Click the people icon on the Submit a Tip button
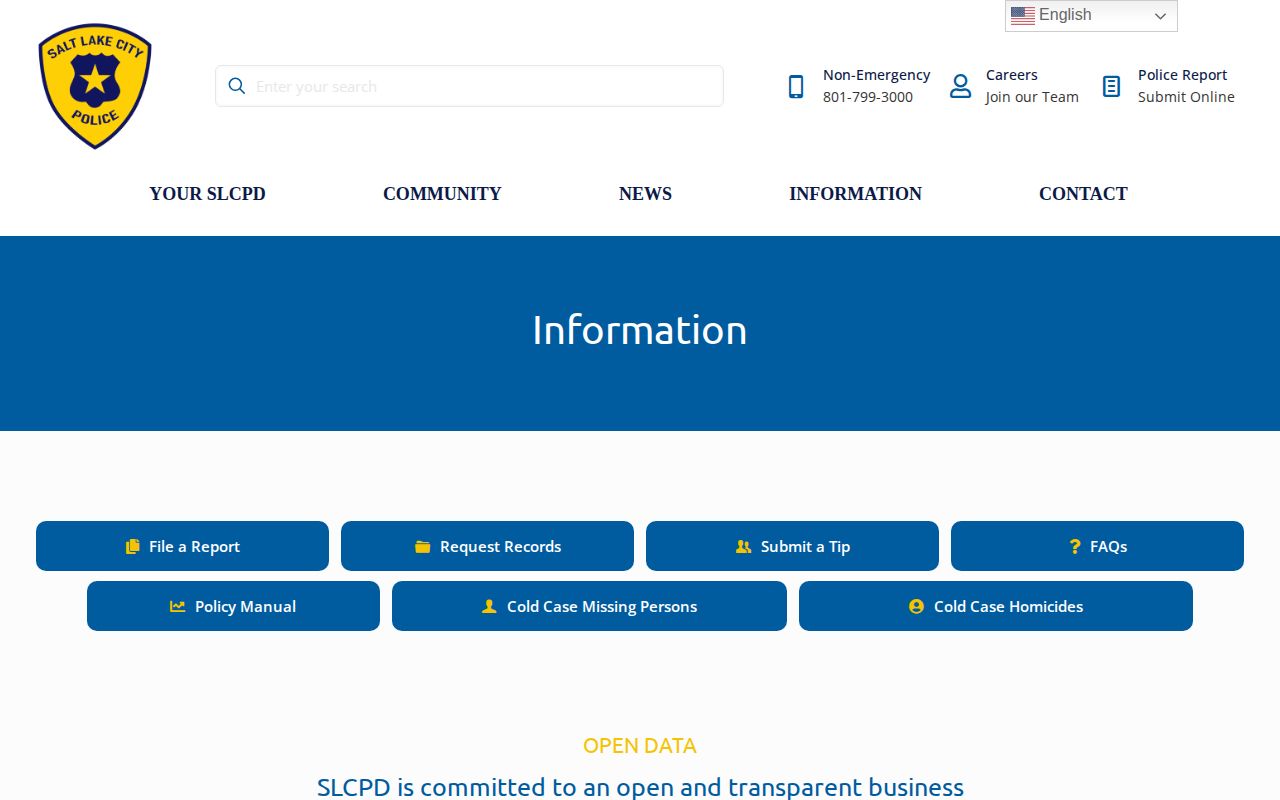Image resolution: width=1280 pixels, height=800 pixels. point(743,546)
